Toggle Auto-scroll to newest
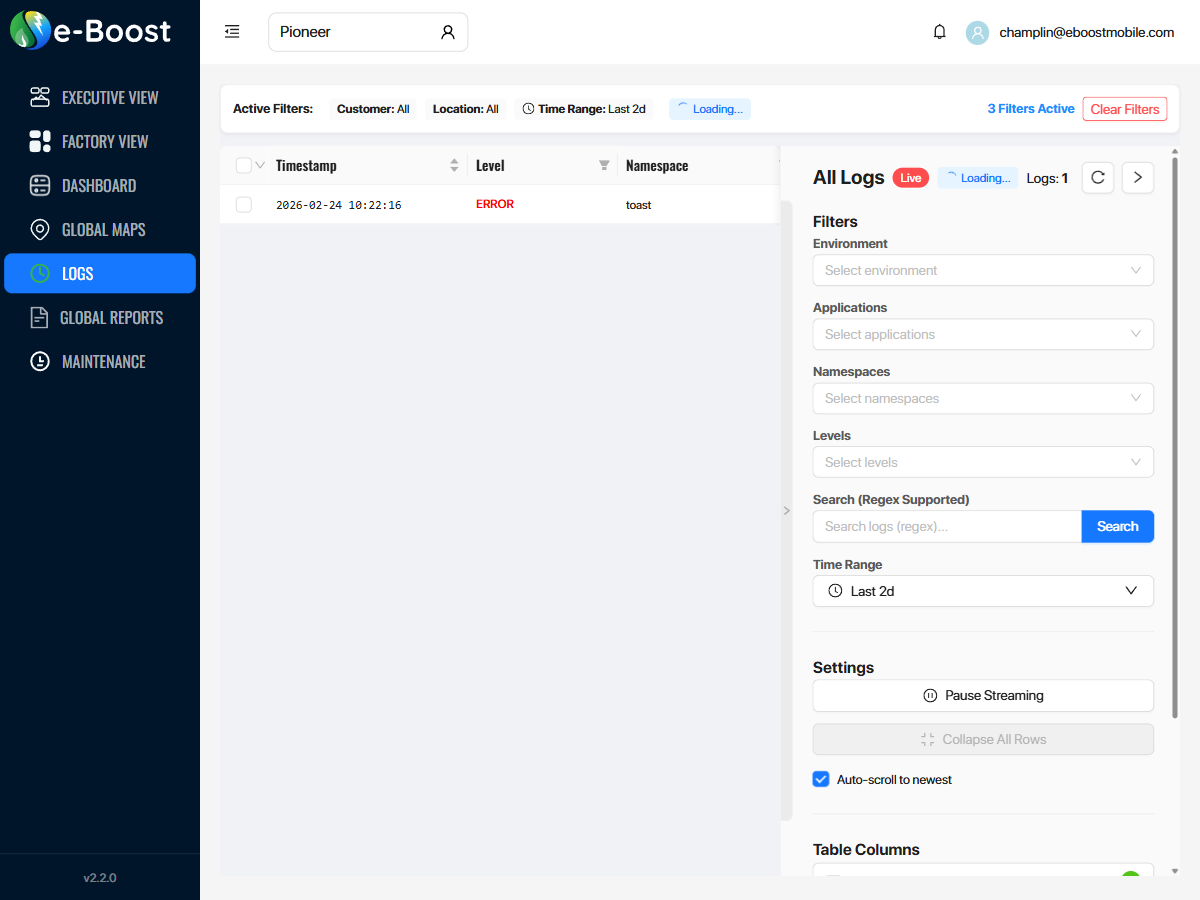The width and height of the screenshot is (1200, 900). click(820, 778)
